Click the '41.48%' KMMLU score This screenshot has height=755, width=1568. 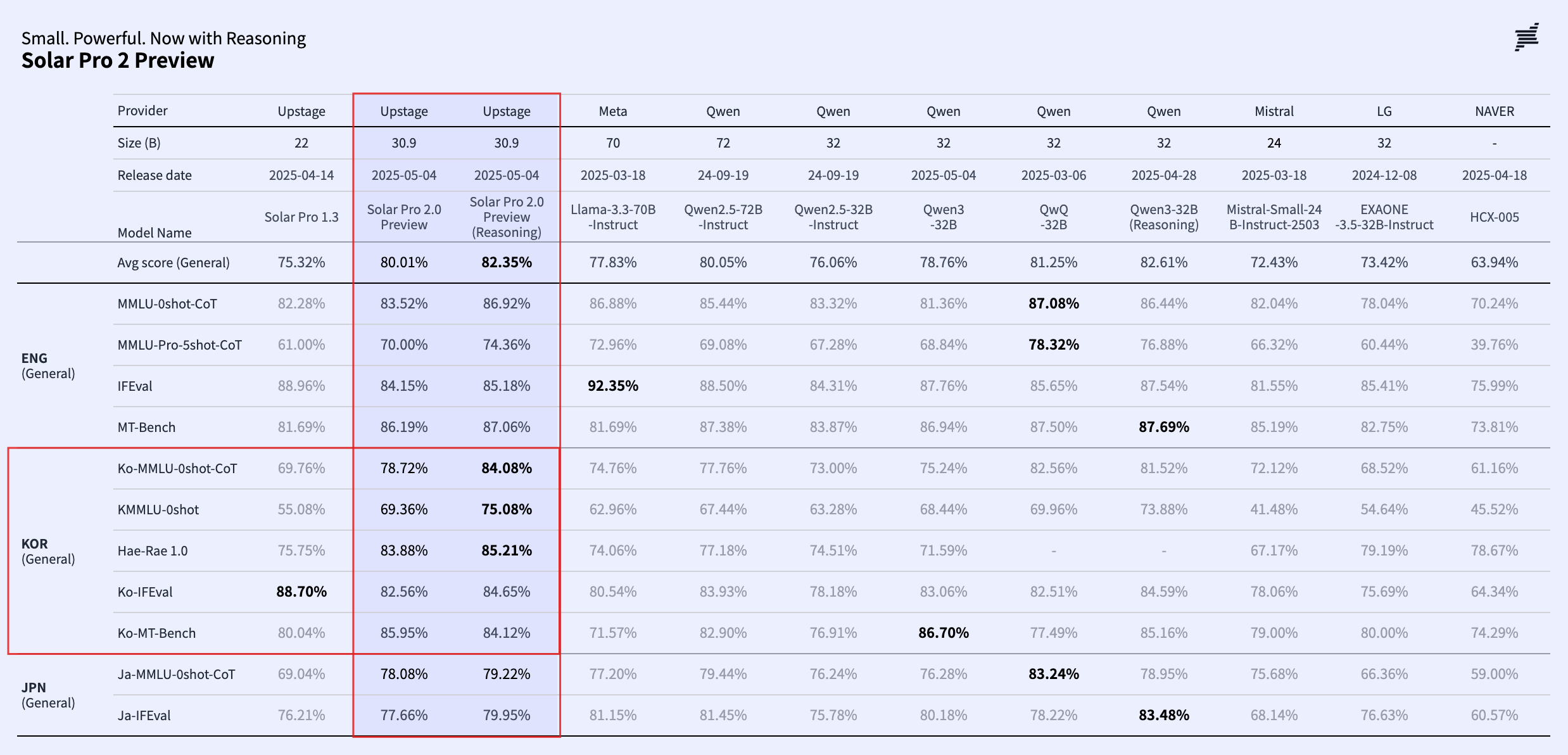pos(1274,509)
